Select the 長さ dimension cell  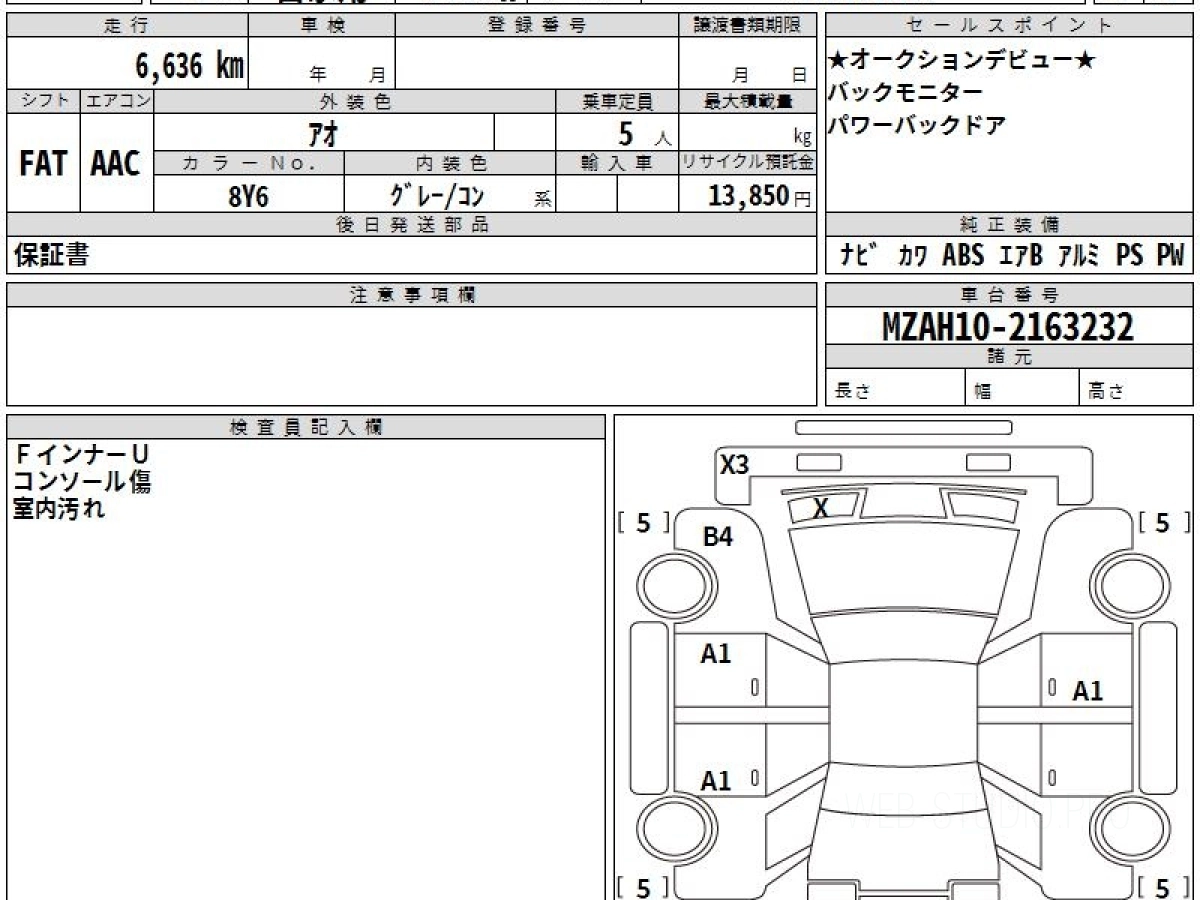895,388
